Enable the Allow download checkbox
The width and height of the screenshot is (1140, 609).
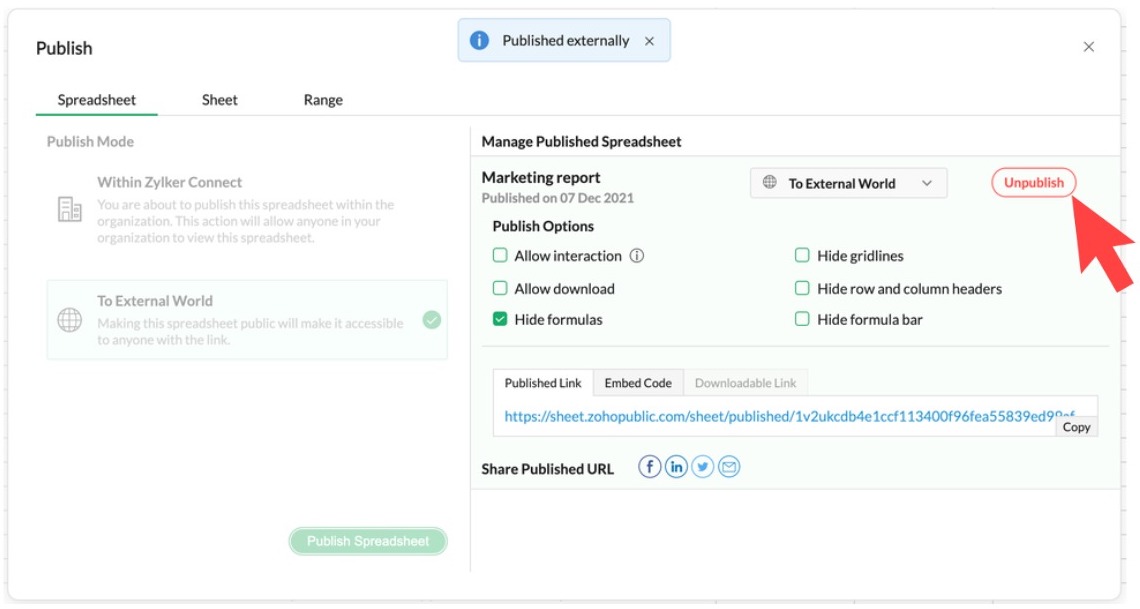tap(500, 288)
